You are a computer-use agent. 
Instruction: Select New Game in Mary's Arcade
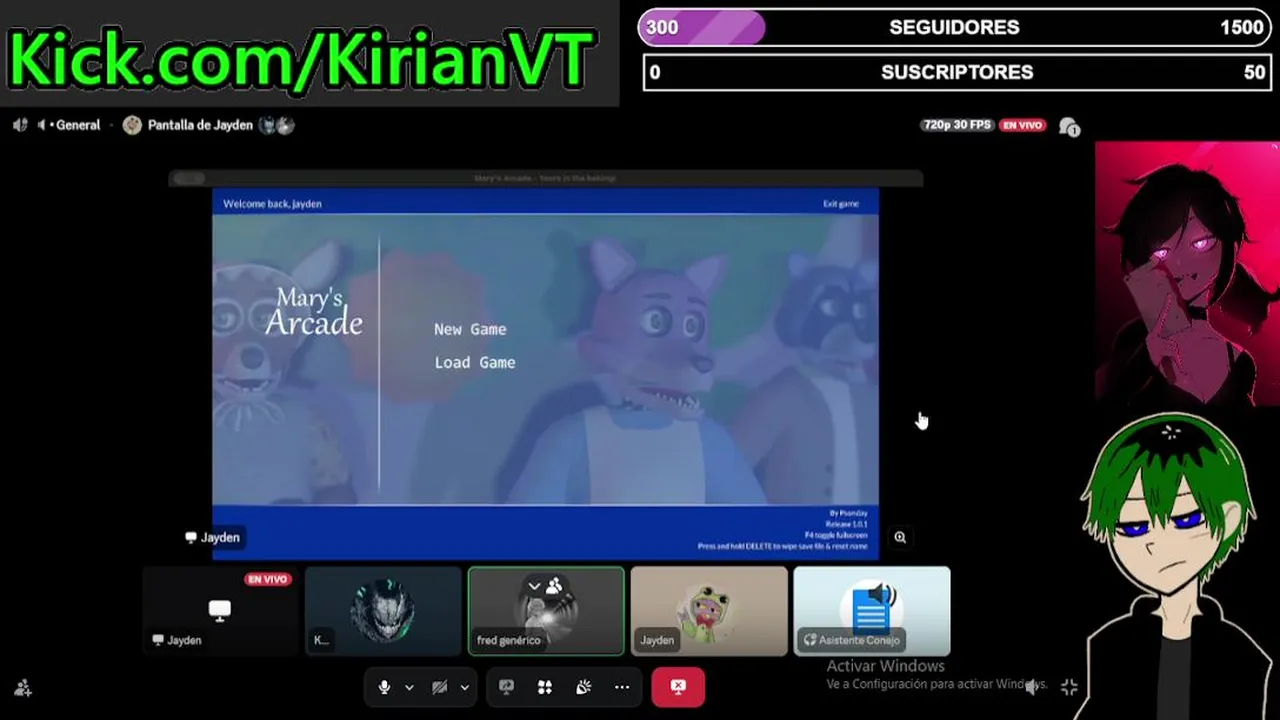click(x=470, y=329)
